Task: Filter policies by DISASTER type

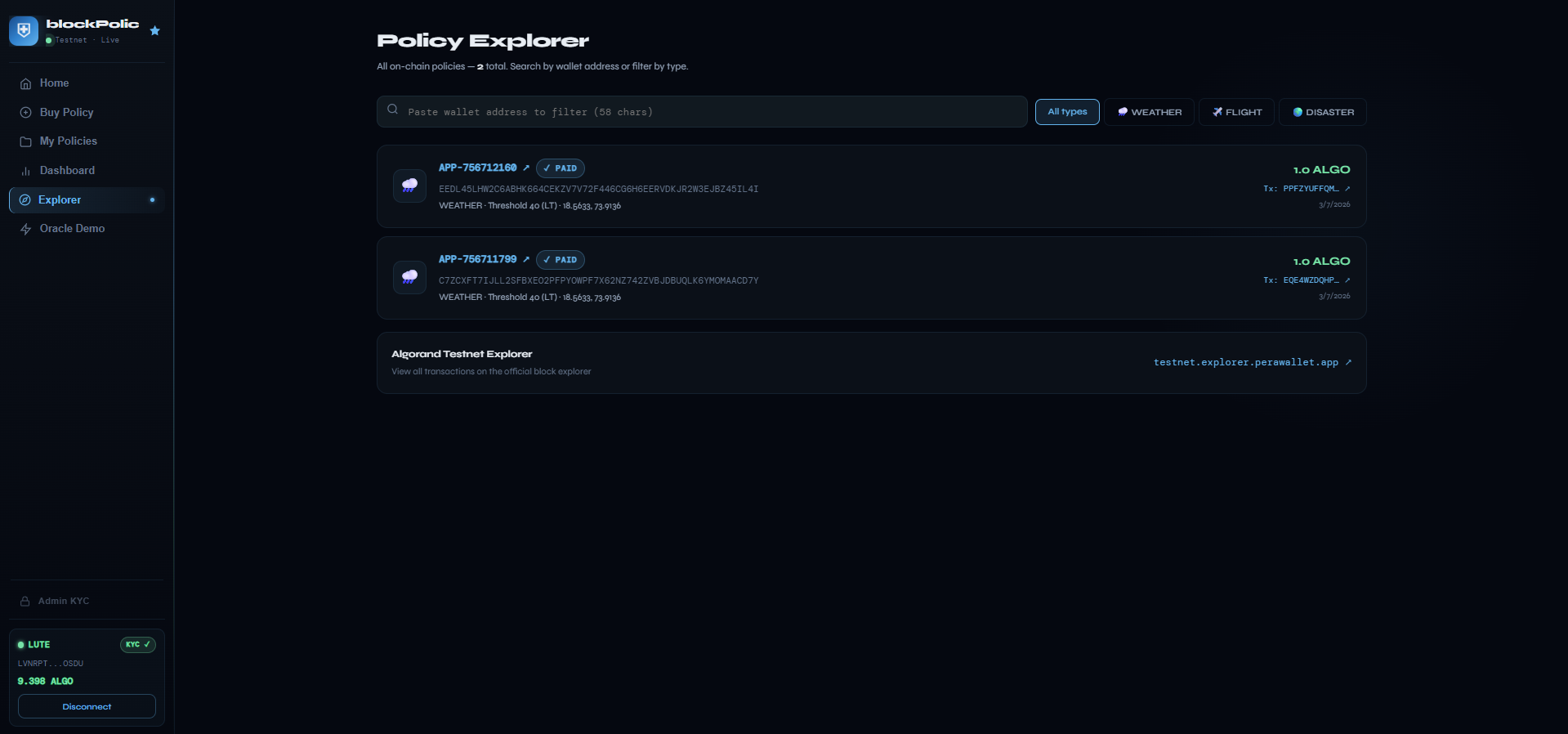Action: (1323, 112)
